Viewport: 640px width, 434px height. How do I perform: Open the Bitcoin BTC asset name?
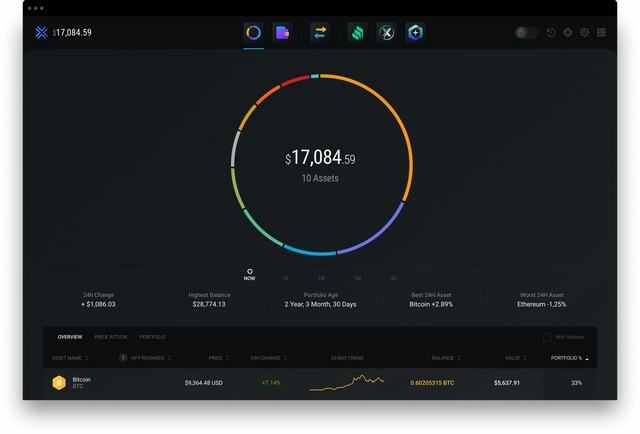click(x=82, y=383)
